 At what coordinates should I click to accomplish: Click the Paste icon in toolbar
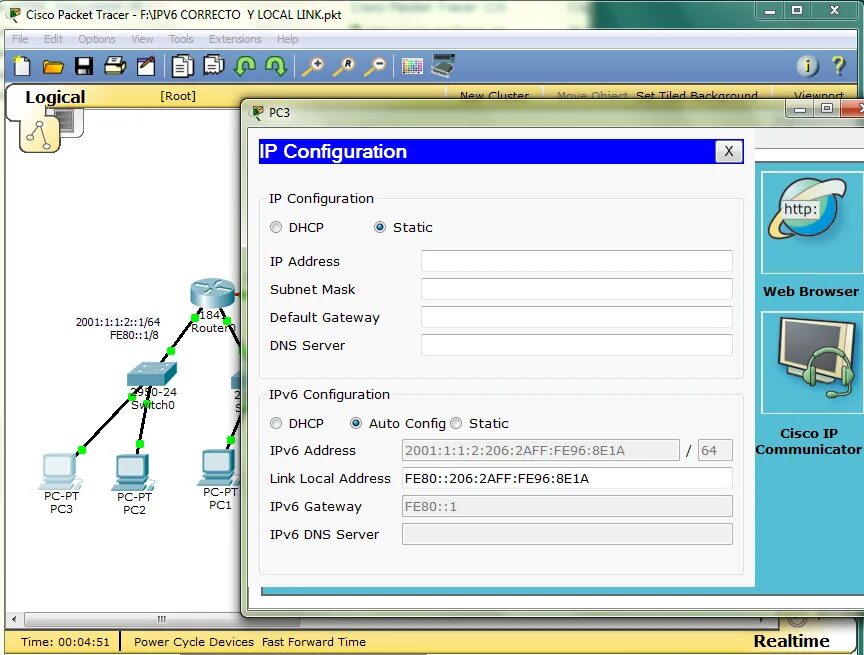click(214, 66)
